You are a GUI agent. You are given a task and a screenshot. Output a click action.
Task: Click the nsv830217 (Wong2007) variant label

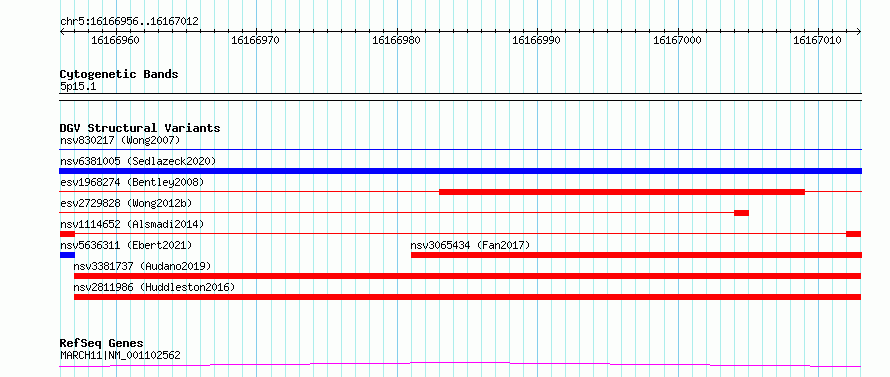[x=120, y=140]
